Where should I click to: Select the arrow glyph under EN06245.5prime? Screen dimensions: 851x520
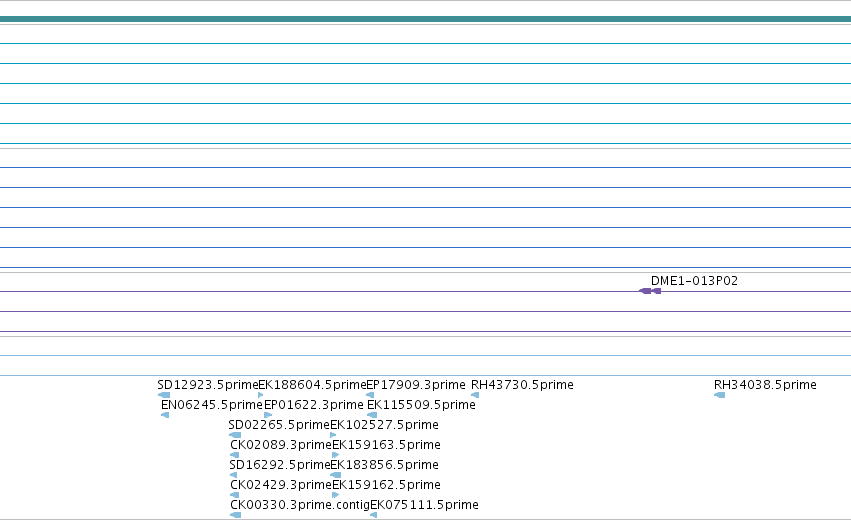tap(166, 415)
